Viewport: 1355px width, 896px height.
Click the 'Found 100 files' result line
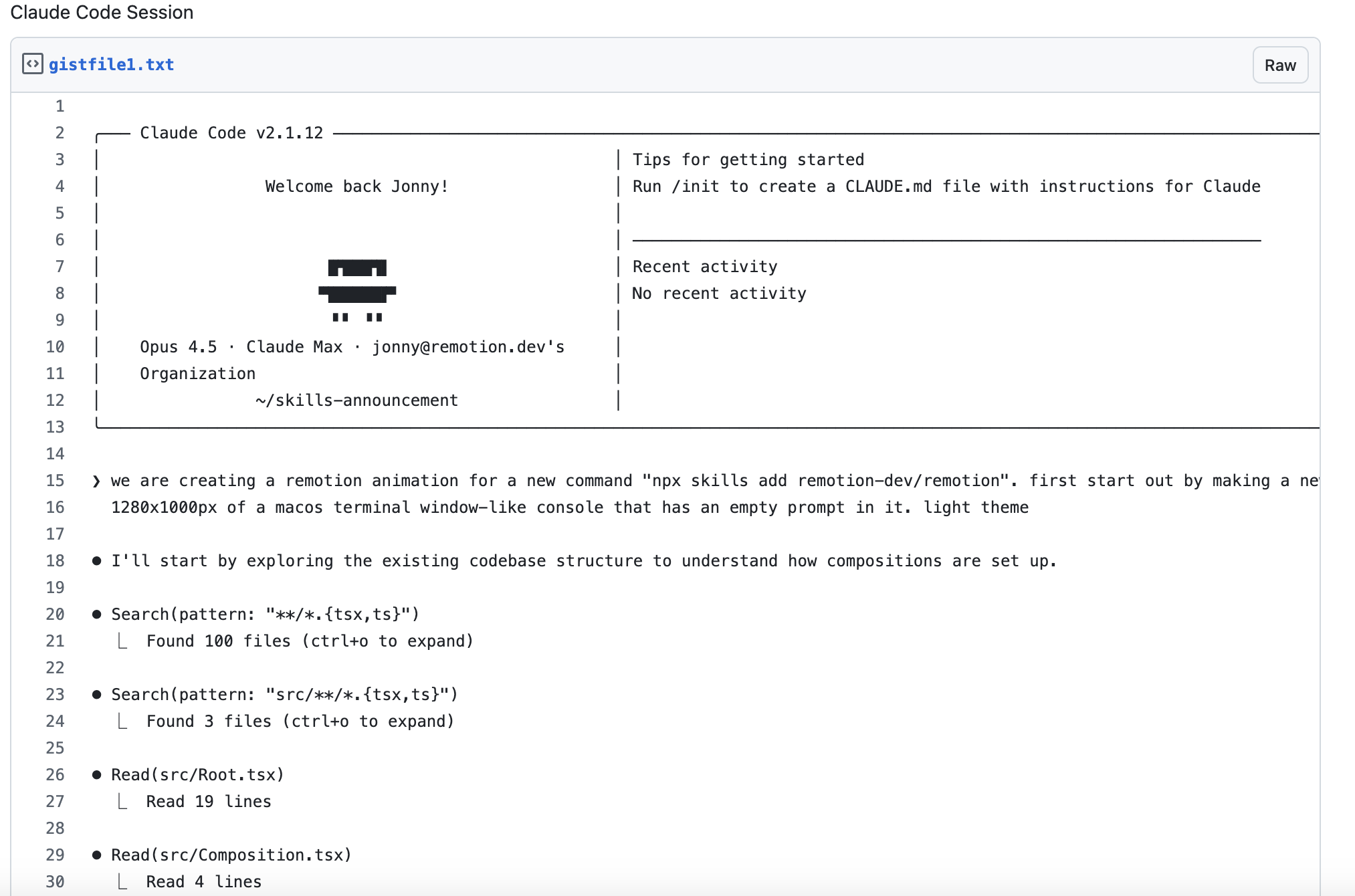tap(310, 641)
